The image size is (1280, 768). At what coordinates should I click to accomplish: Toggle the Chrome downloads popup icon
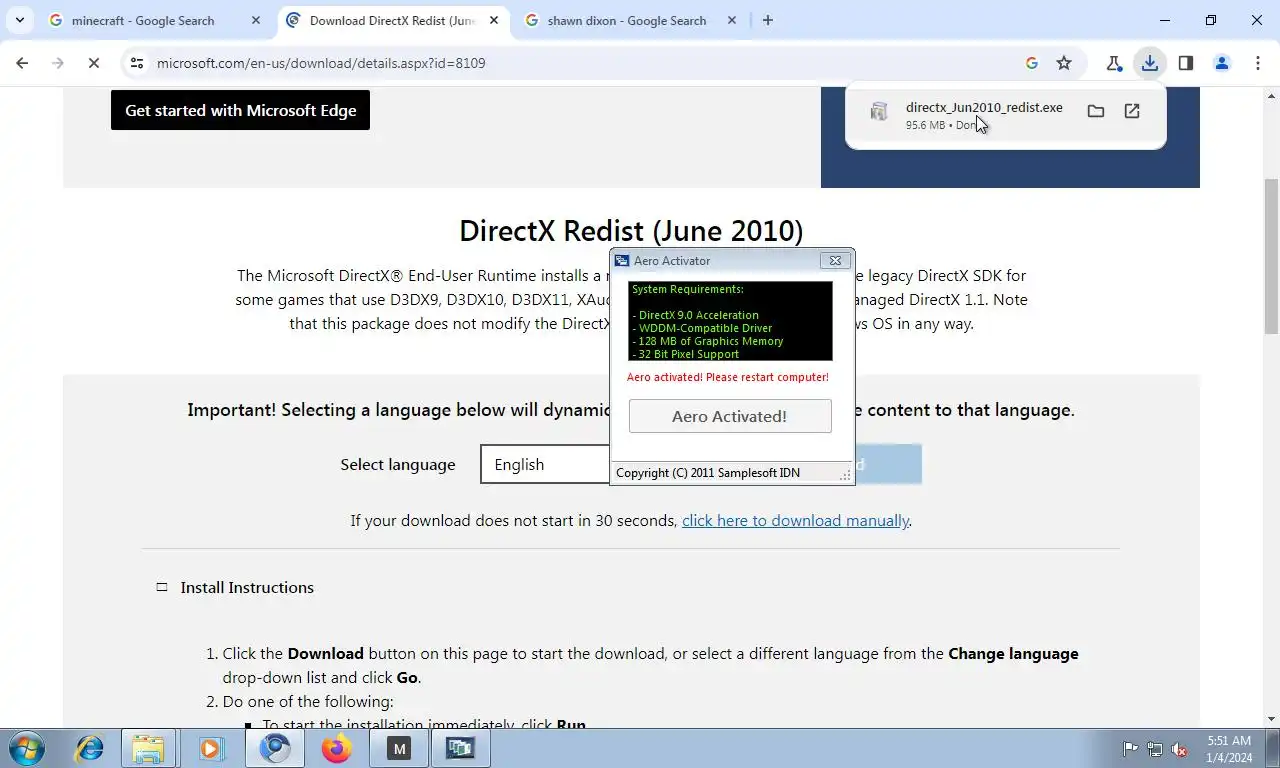tap(1150, 63)
